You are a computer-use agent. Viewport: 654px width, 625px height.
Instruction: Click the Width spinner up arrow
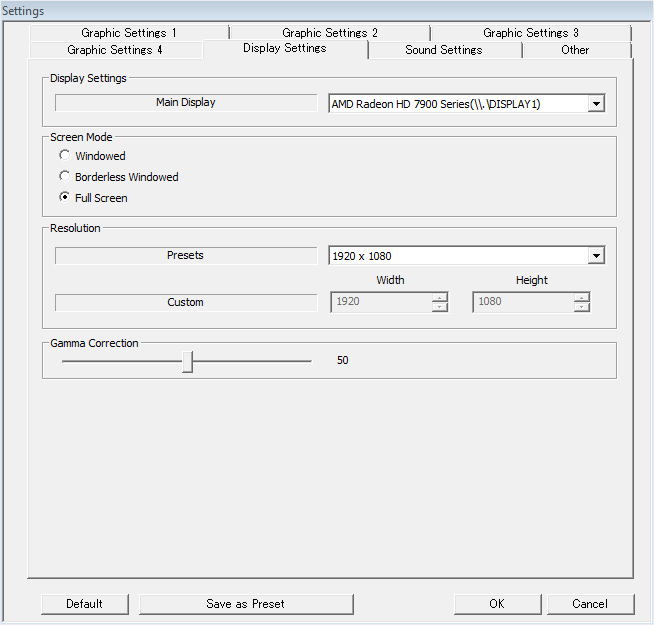[440, 297]
